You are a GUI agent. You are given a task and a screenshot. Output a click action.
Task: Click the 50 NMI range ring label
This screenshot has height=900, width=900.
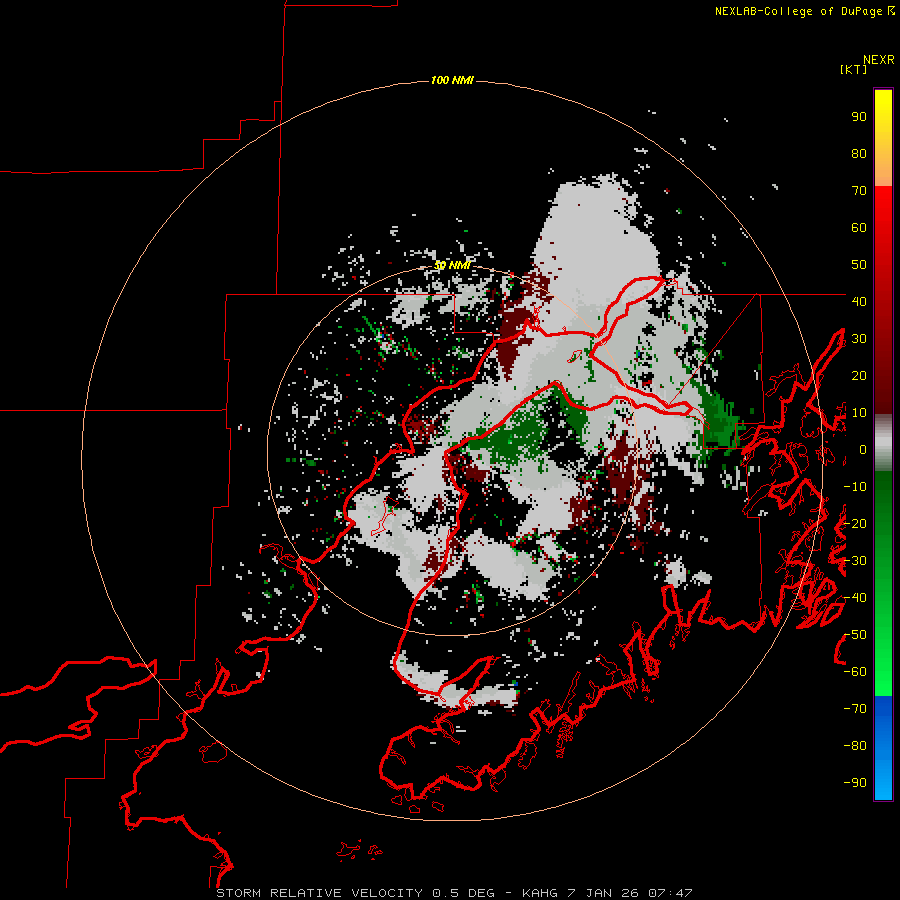pos(452,265)
